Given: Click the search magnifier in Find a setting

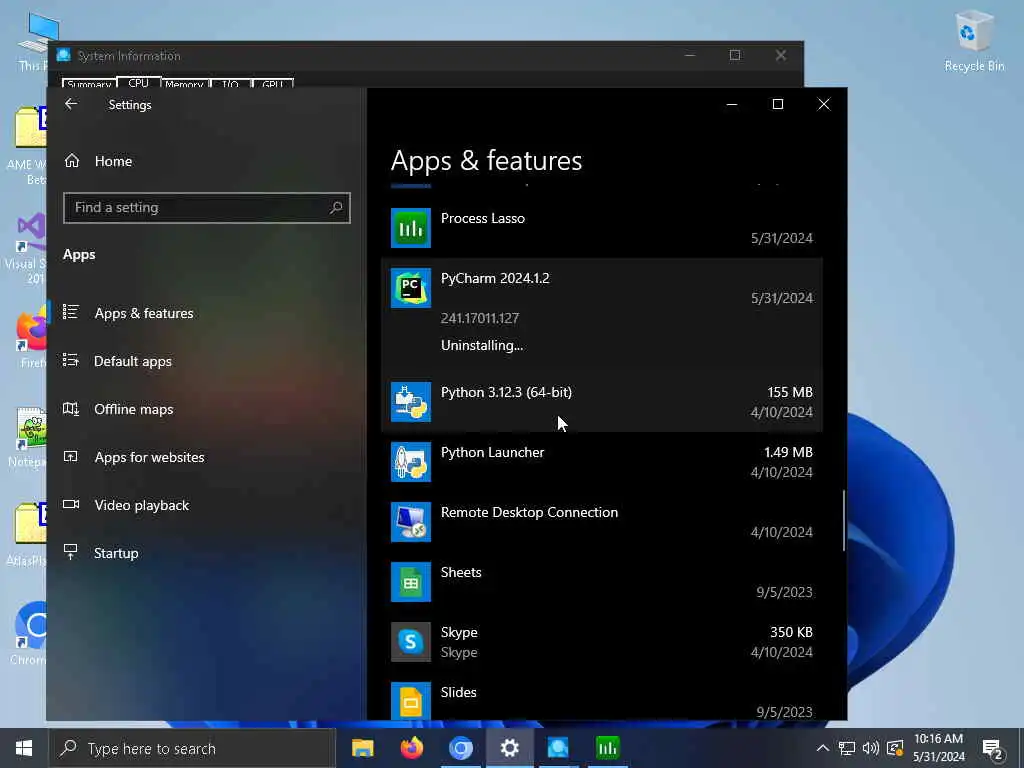Looking at the screenshot, I should (x=336, y=208).
